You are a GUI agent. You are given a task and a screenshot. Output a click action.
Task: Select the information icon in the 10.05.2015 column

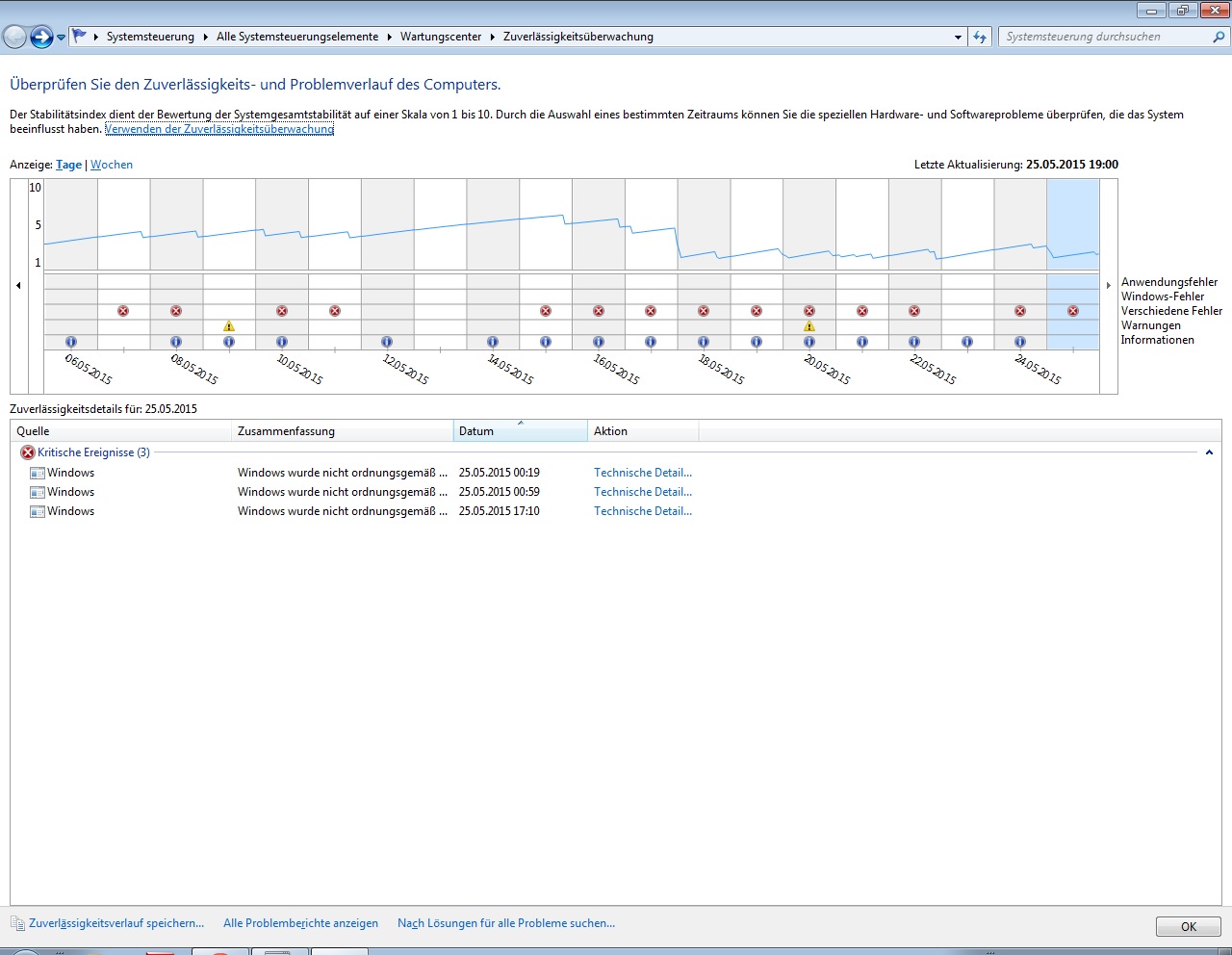(x=282, y=342)
